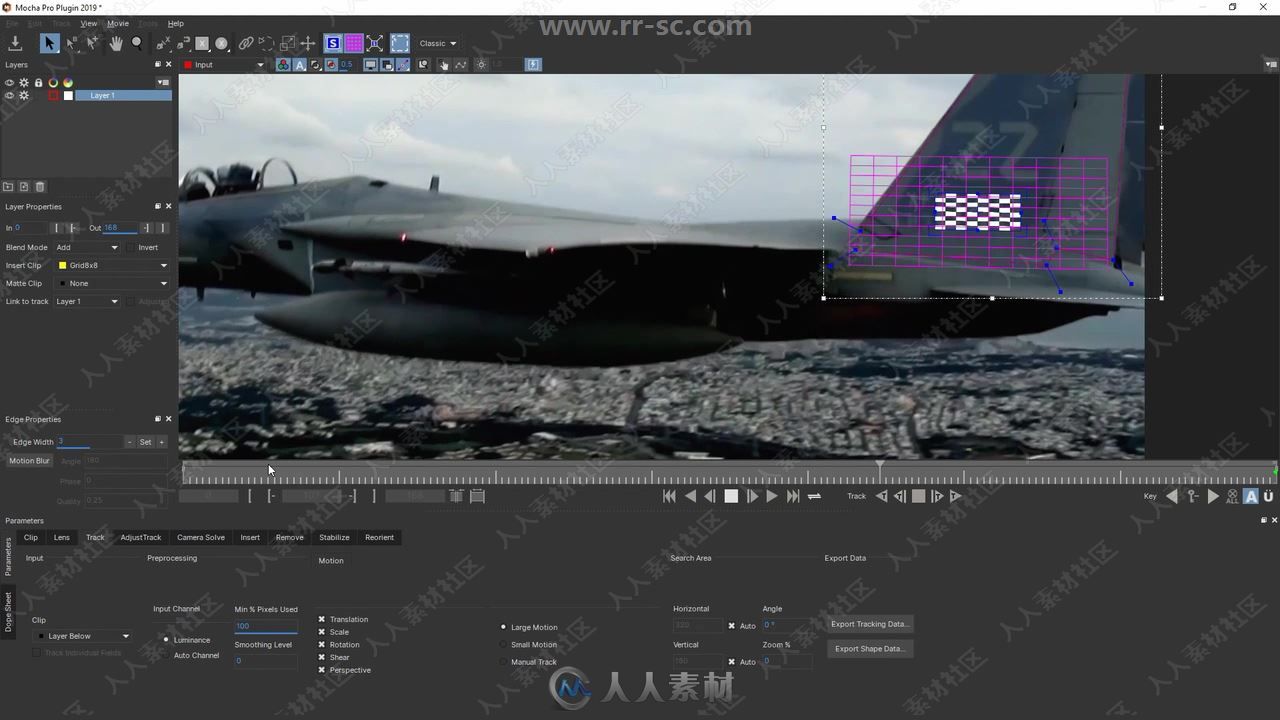Click the Add keyframe key icon

[x=1192, y=496]
